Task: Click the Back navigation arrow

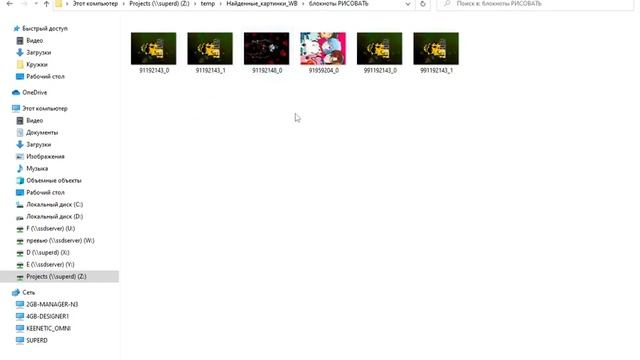Action: tap(9, 4)
